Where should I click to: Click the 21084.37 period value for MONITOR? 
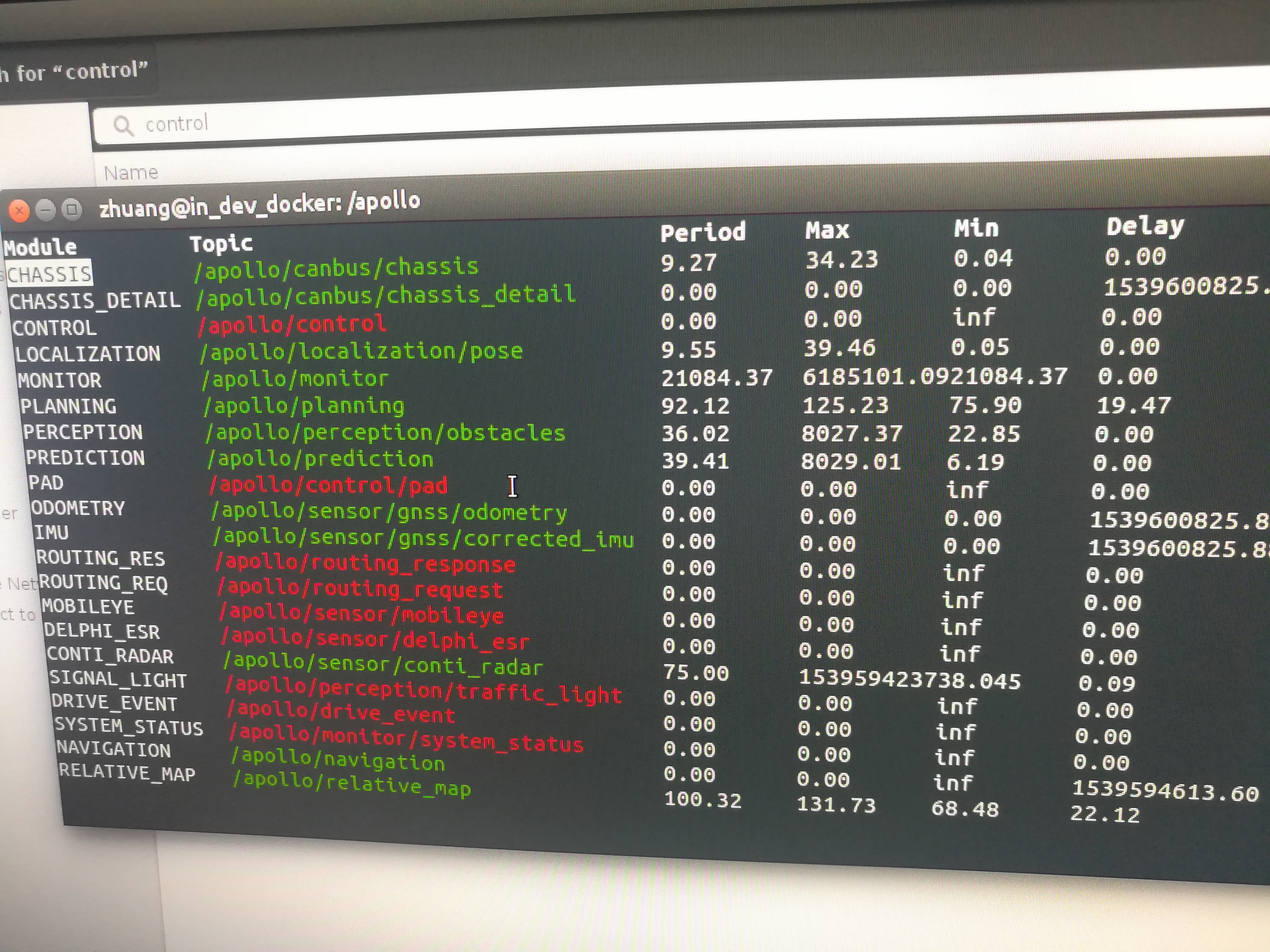point(717,378)
